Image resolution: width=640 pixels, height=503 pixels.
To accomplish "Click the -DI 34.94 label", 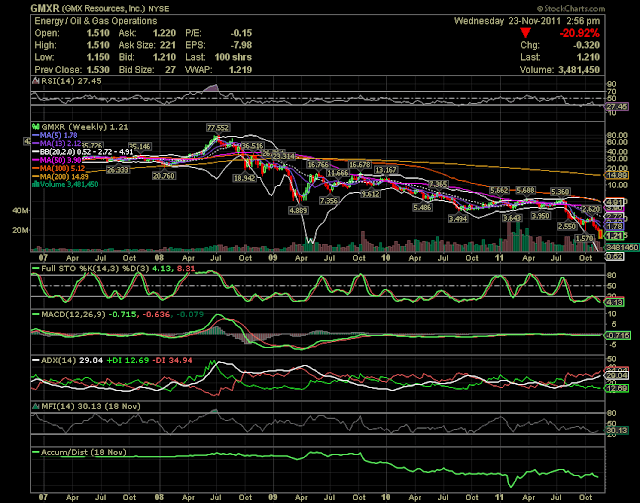I will 172,361.
